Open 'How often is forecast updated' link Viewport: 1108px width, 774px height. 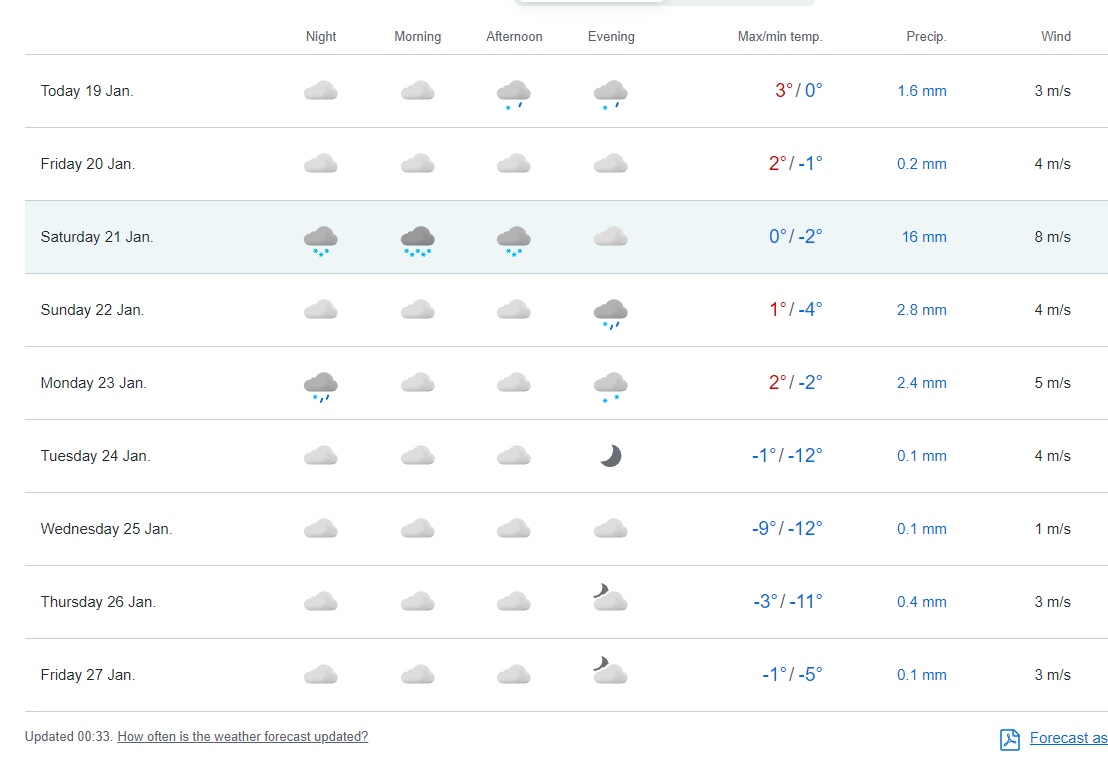click(242, 737)
